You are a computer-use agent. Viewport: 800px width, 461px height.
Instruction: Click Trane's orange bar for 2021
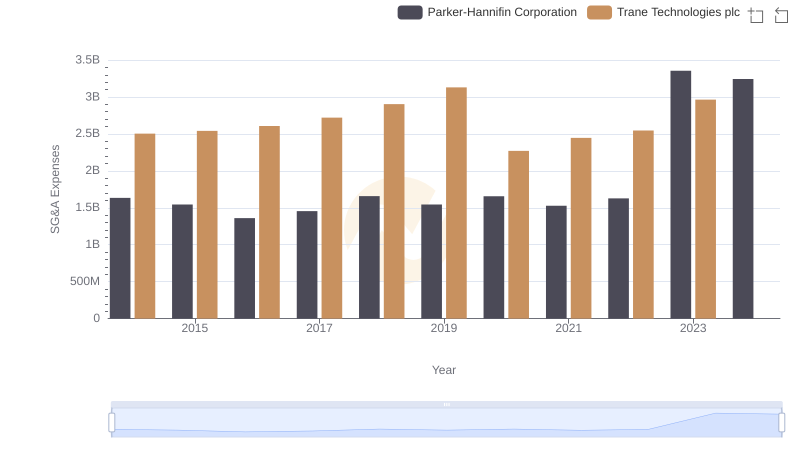(x=581, y=228)
